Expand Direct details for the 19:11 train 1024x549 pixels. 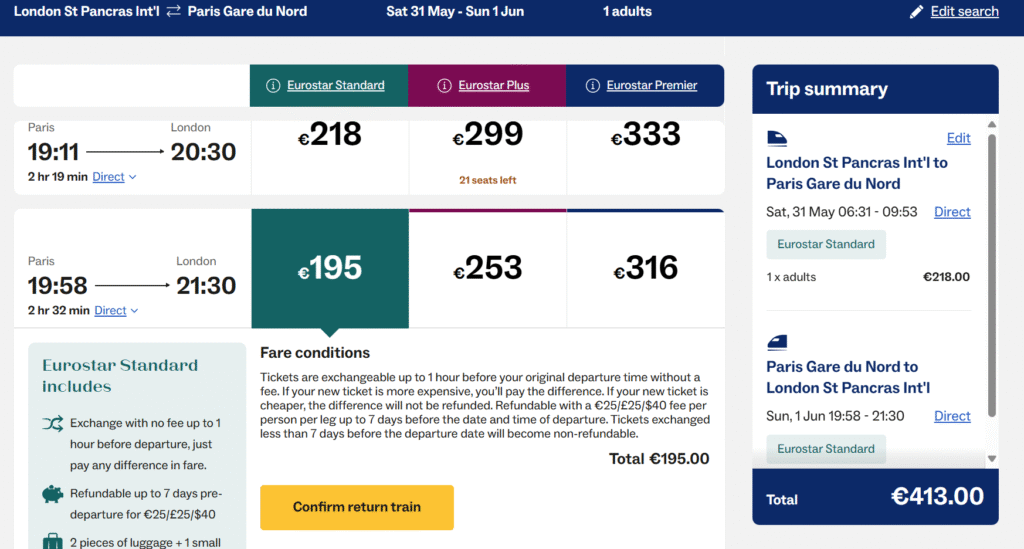tap(114, 177)
